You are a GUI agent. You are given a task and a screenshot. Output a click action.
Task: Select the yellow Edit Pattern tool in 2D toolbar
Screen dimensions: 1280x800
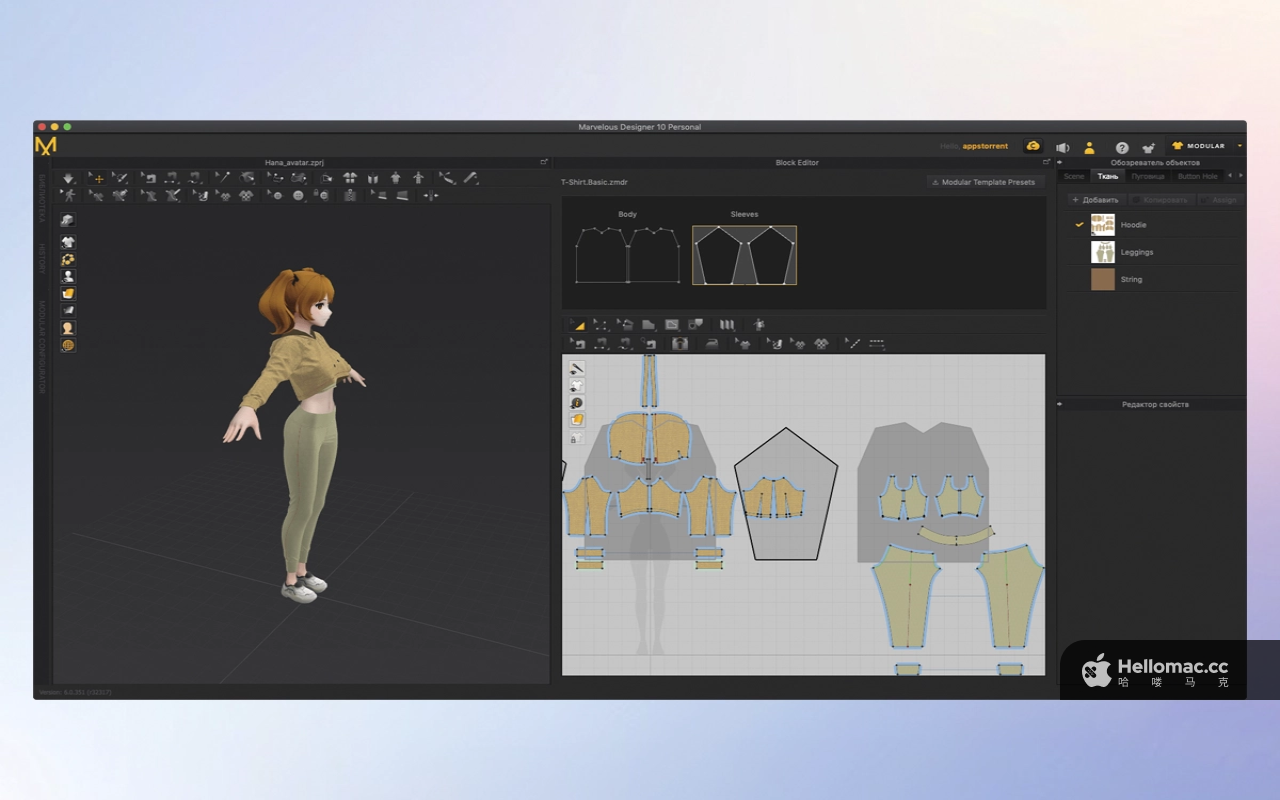pyautogui.click(x=579, y=324)
